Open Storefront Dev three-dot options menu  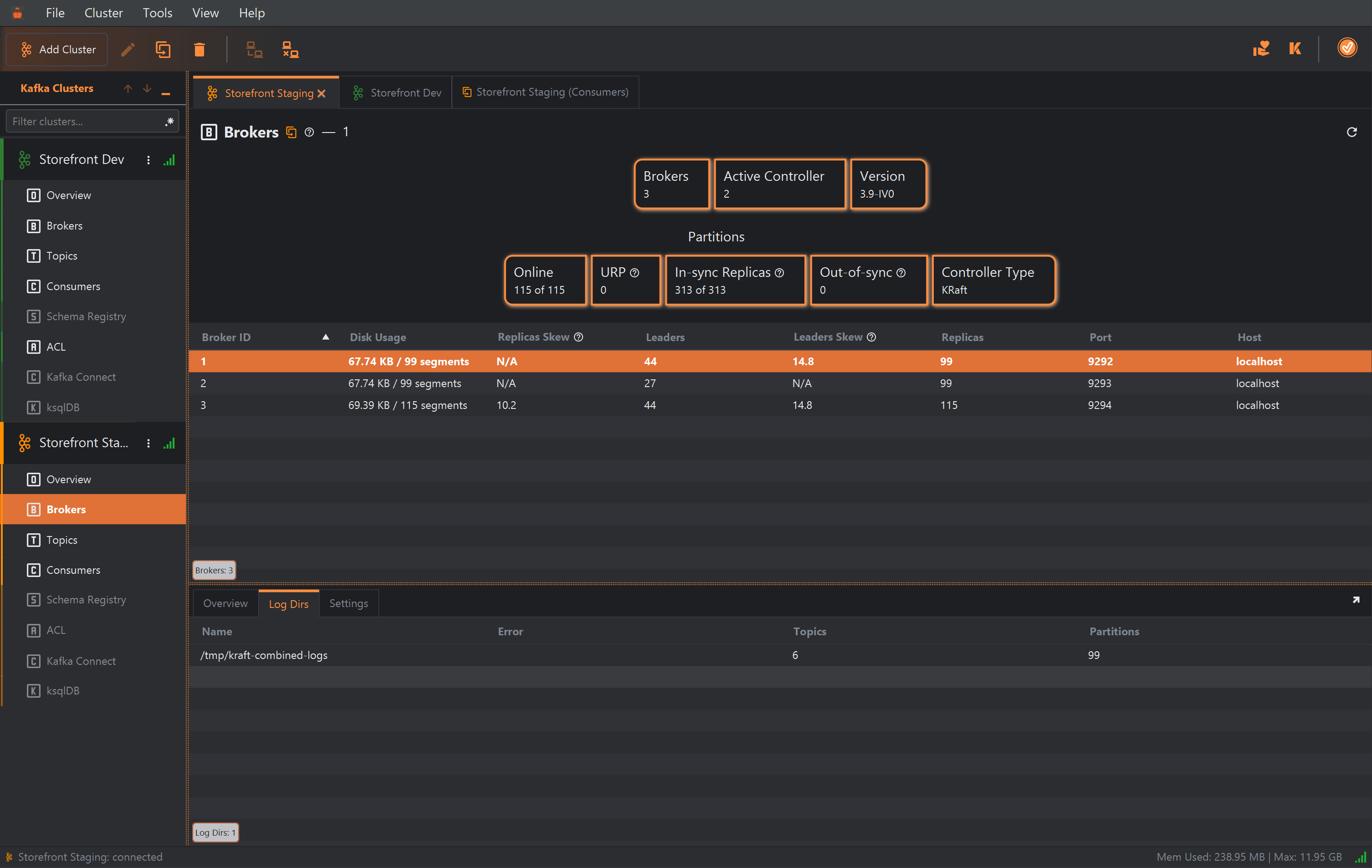(148, 160)
